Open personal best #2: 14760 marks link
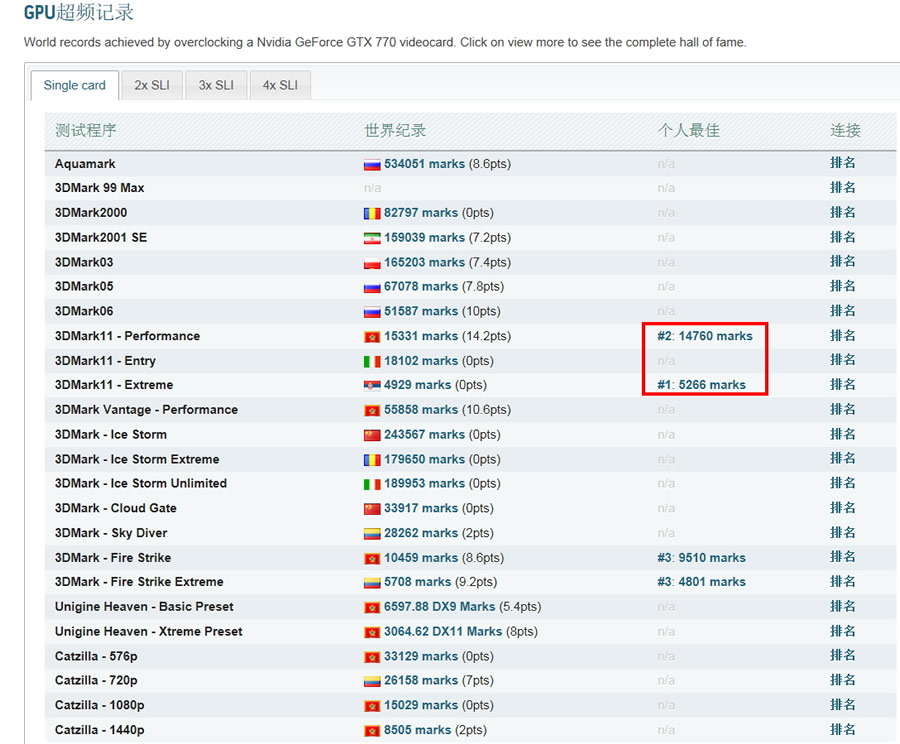The image size is (900, 744). click(704, 336)
